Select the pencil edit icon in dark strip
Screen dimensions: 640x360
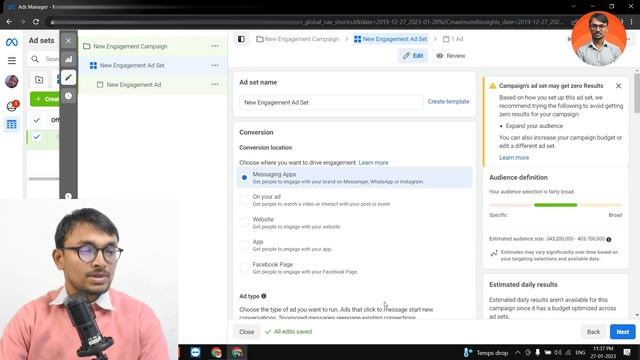click(69, 78)
